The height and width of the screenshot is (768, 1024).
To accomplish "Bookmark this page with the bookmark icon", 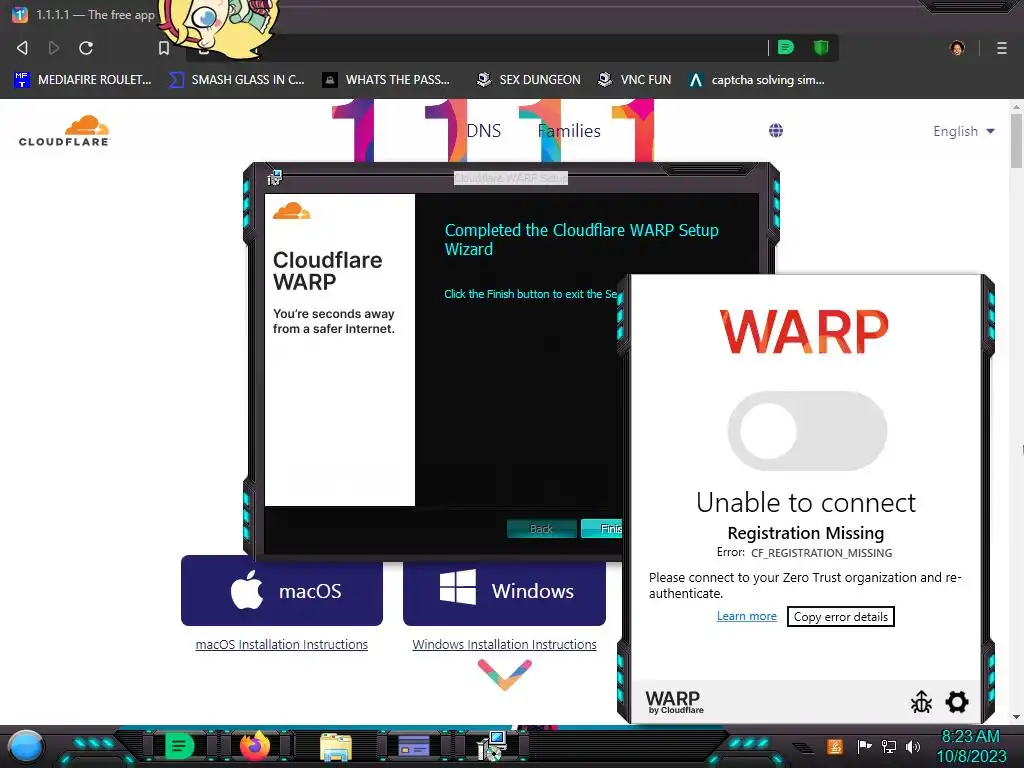I will (x=164, y=48).
